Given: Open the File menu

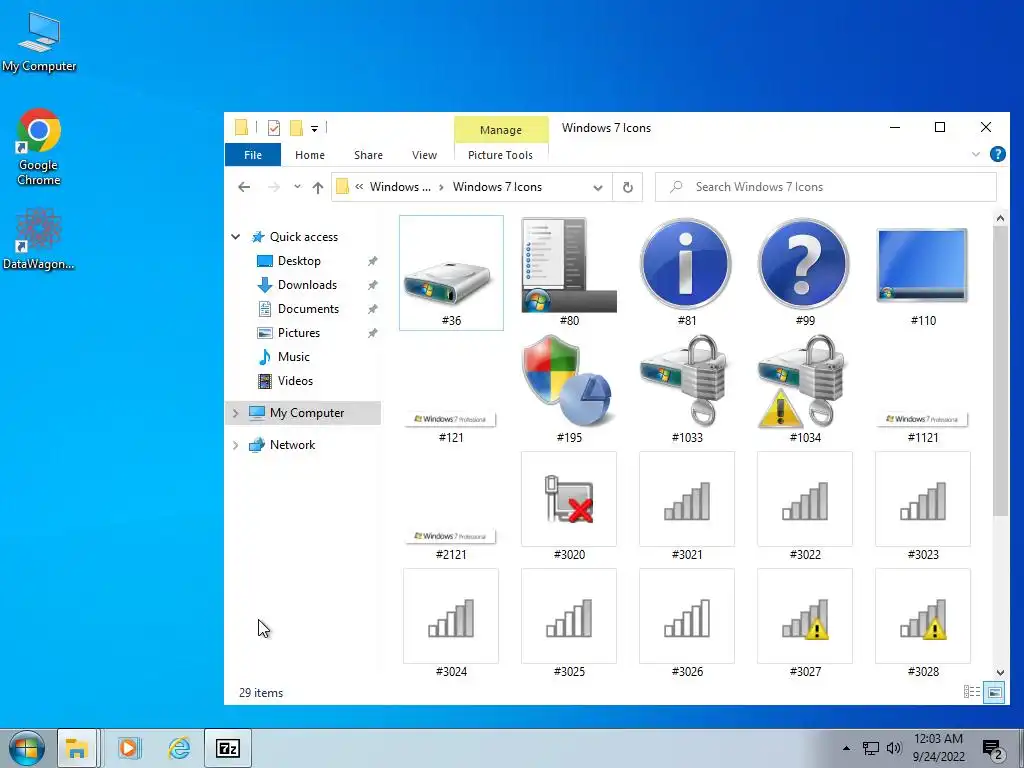Looking at the screenshot, I should pos(253,155).
